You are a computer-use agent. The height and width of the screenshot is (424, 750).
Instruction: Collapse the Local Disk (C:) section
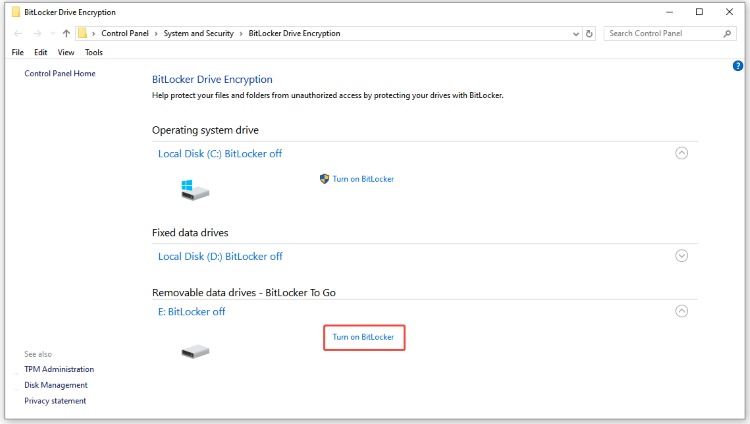click(x=681, y=153)
